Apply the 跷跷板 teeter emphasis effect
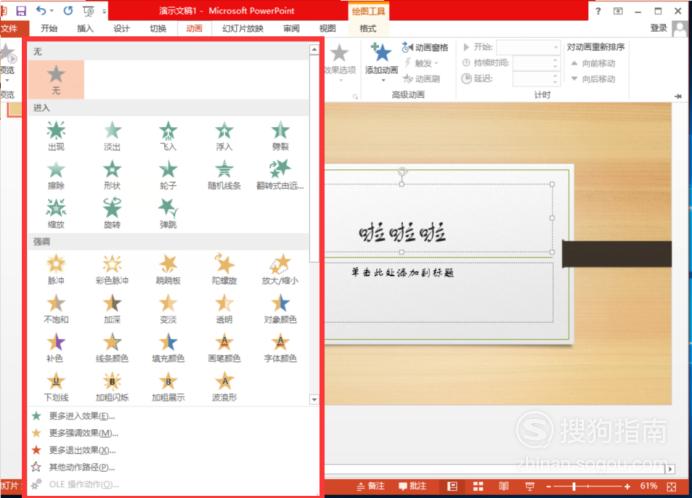Screen dimensions: 692x498 (x=168, y=269)
